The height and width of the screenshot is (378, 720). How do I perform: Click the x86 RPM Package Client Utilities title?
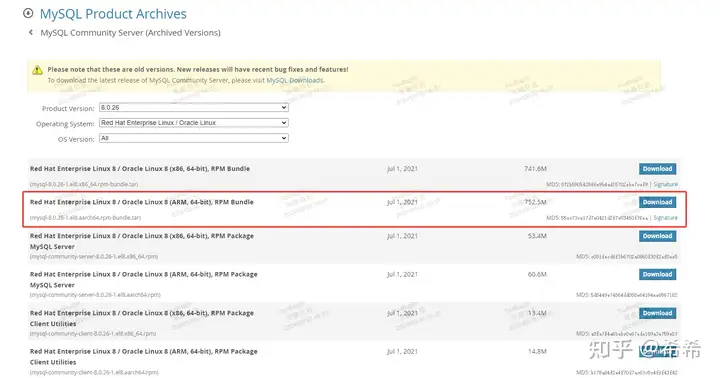(142, 318)
